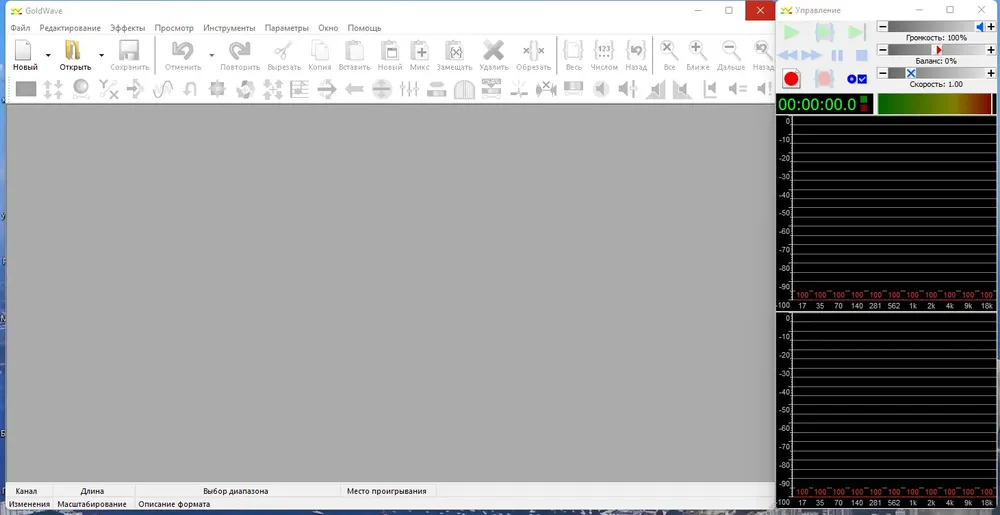Click the globe-shaped Doppler effect icon

coord(80,89)
